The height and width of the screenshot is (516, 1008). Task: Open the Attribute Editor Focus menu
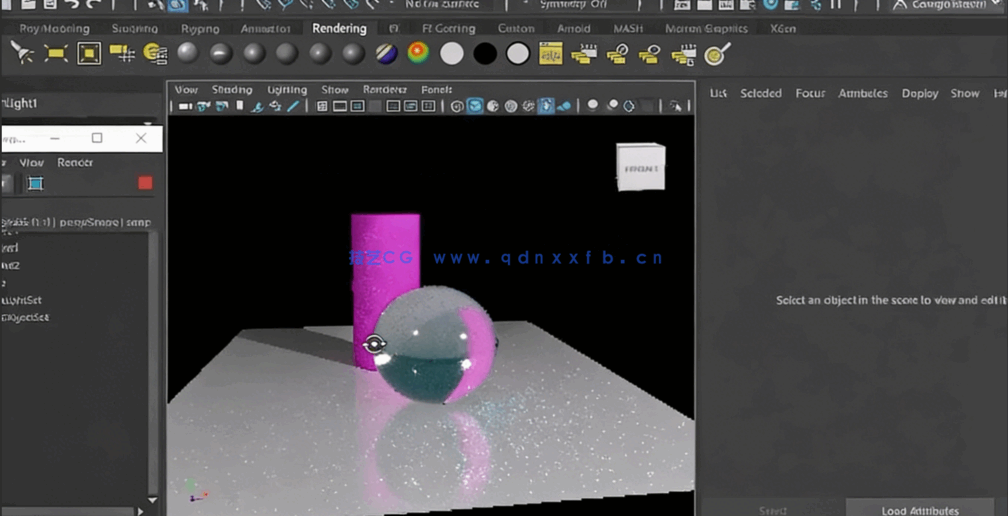[810, 93]
